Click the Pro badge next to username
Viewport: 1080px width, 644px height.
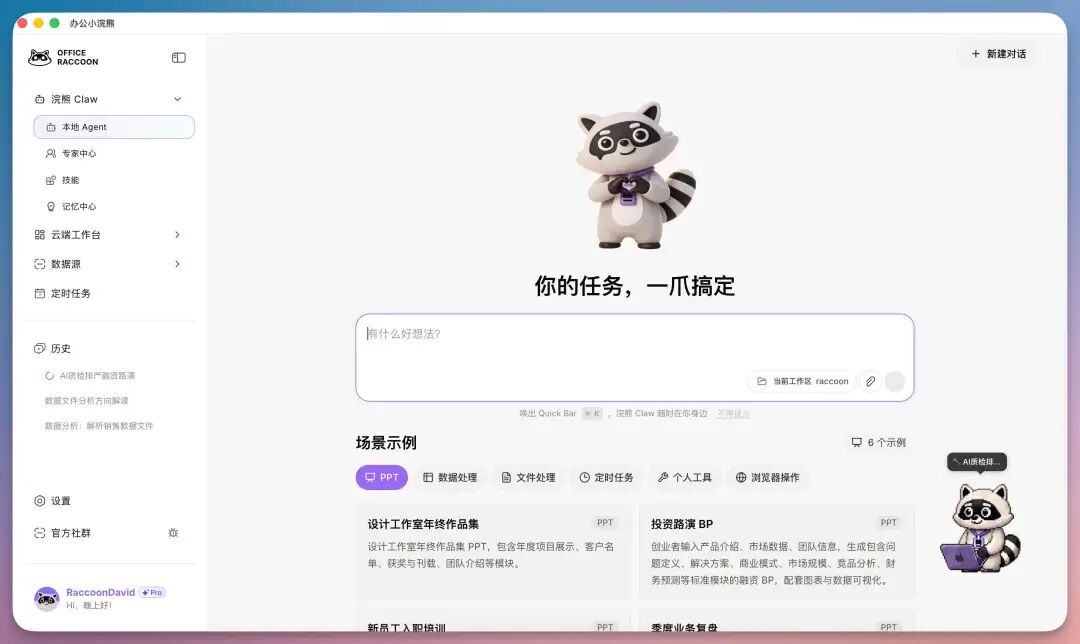click(x=152, y=592)
